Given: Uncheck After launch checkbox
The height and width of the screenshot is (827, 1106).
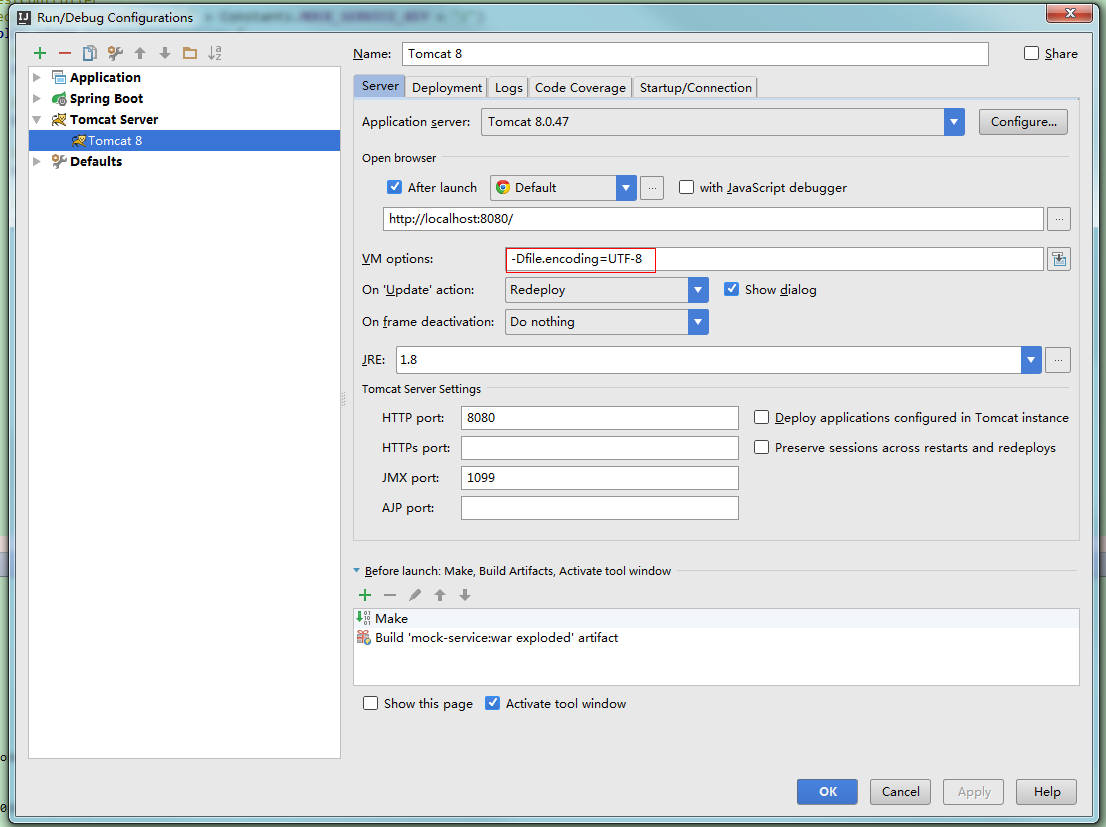Looking at the screenshot, I should 394,188.
